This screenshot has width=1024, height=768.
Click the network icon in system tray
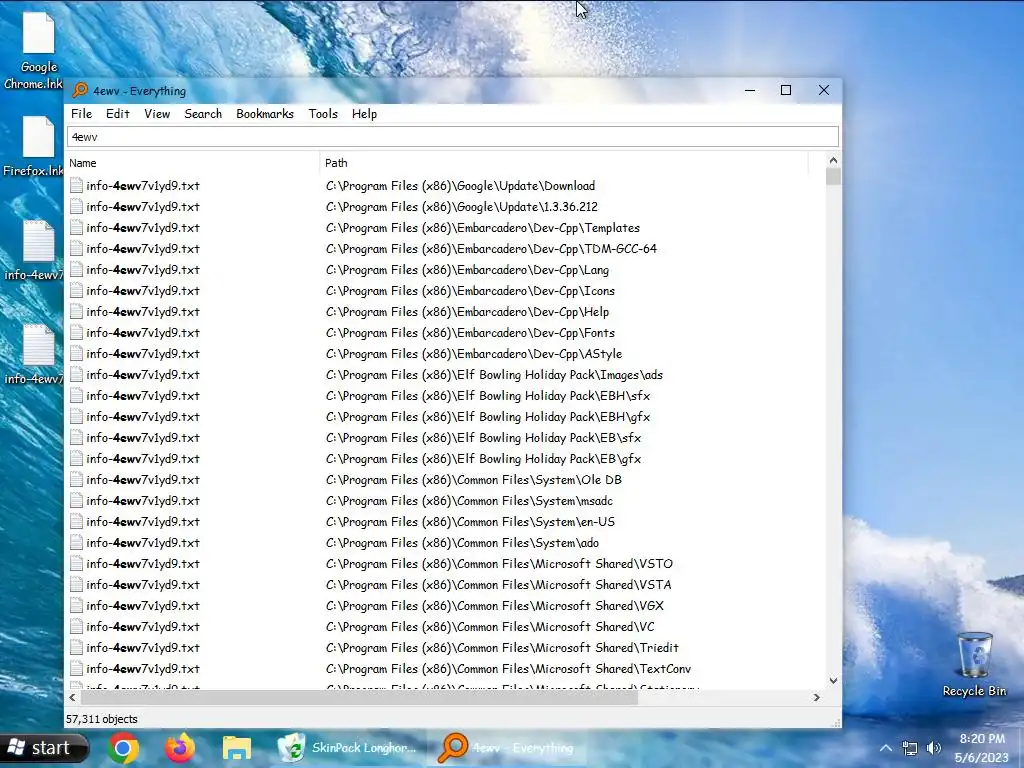click(910, 748)
